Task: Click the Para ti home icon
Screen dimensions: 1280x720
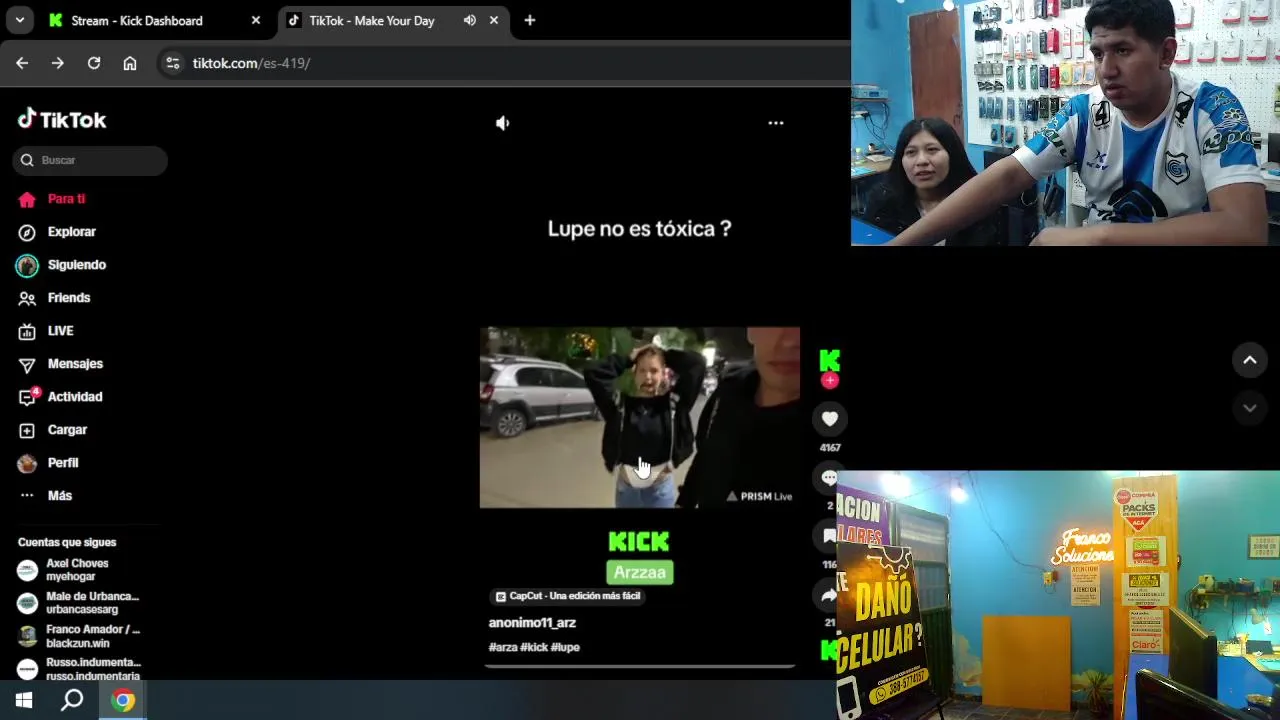Action: (27, 199)
